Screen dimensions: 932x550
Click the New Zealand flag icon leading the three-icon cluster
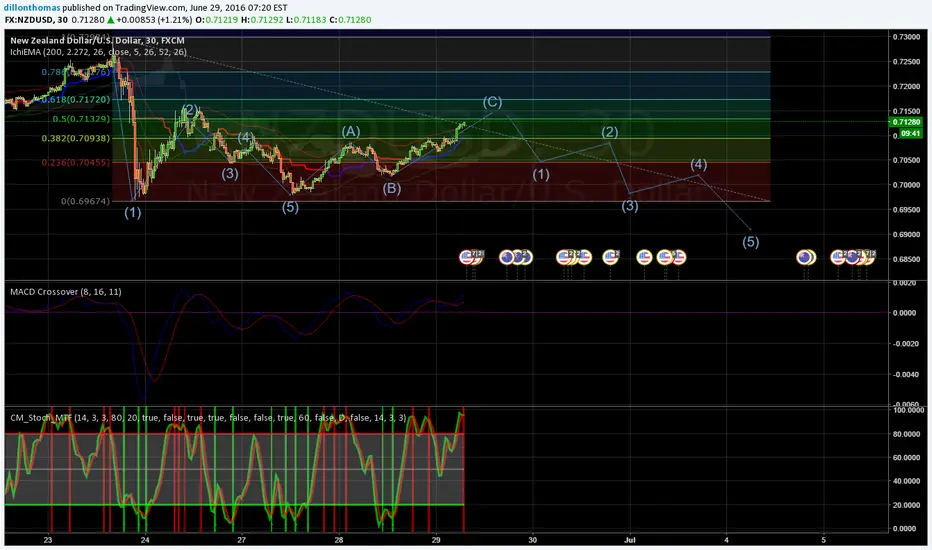pyautogui.click(x=507, y=257)
